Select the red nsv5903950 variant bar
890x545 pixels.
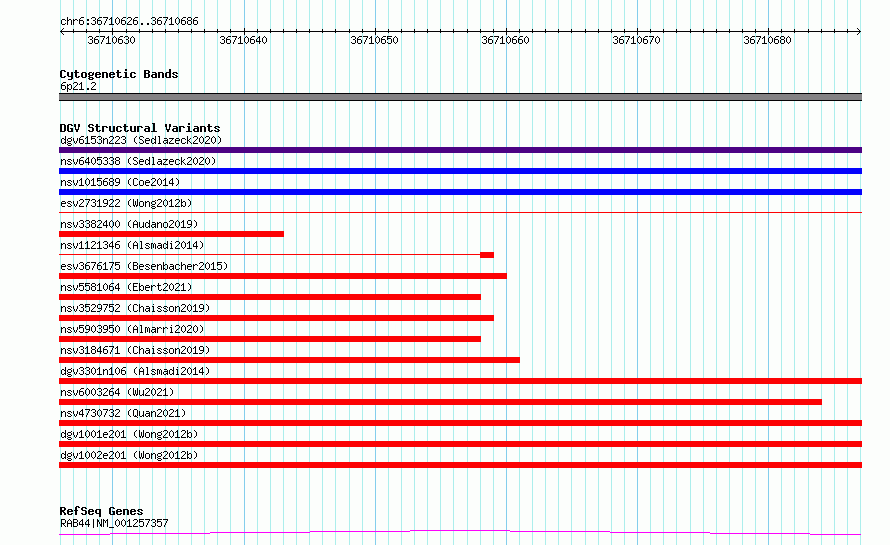[270, 339]
